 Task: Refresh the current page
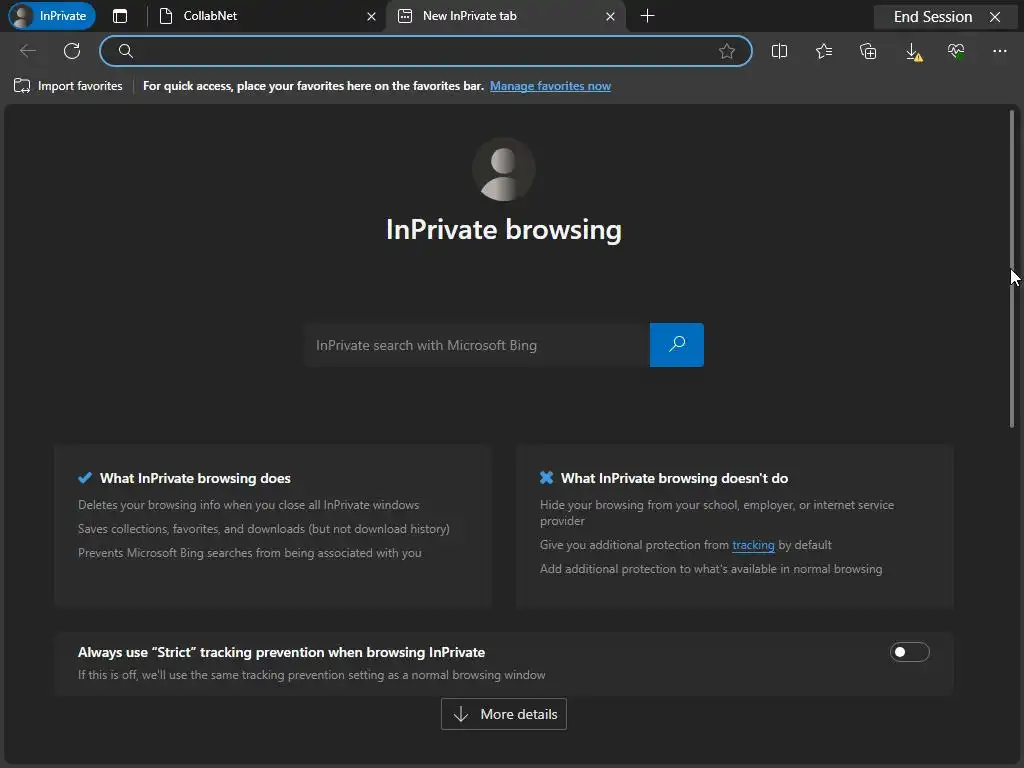[72, 51]
